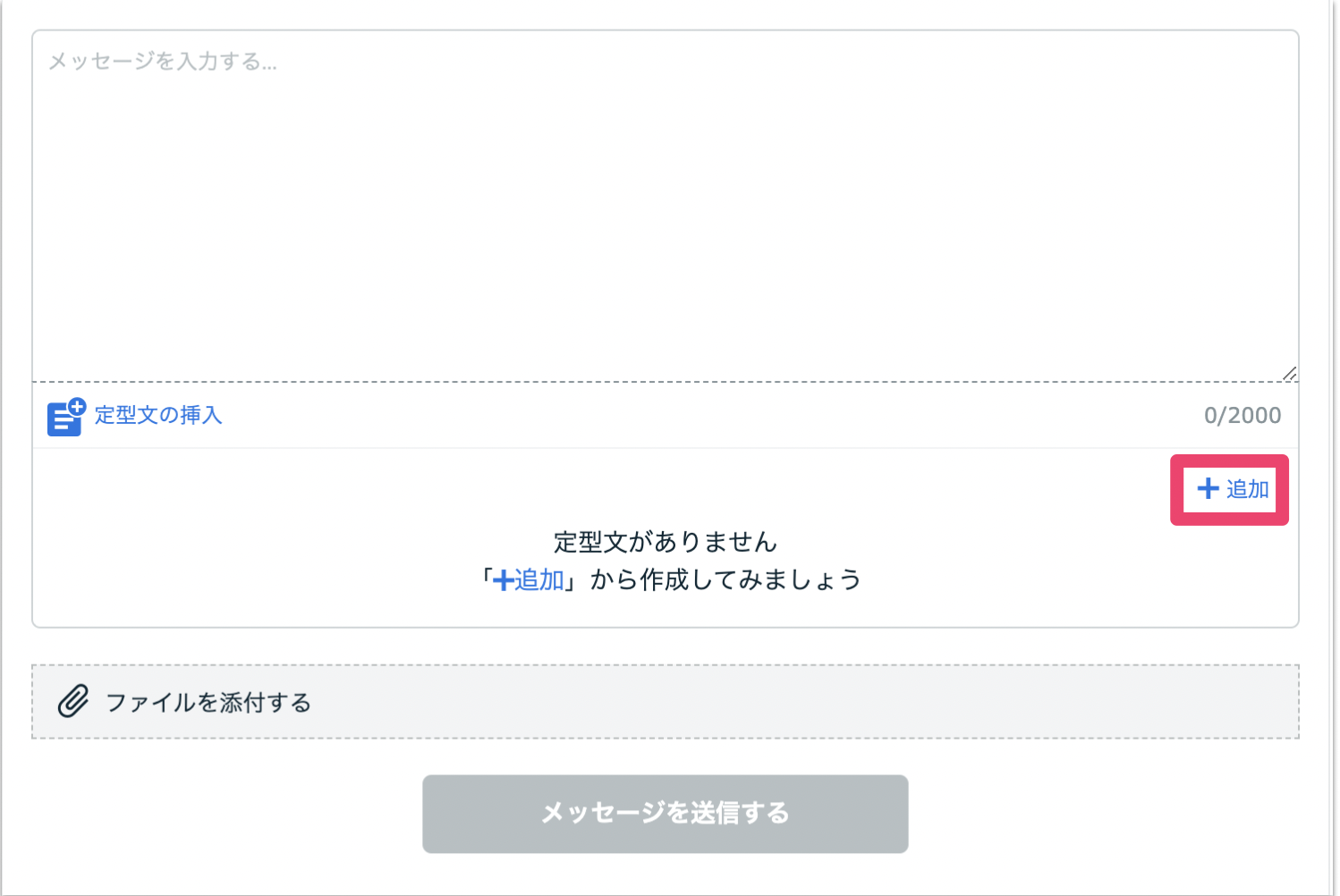Image resolution: width=1340 pixels, height=896 pixels.
Task: Click the plus icon in highlighted 追加 button
Action: [x=1208, y=488]
